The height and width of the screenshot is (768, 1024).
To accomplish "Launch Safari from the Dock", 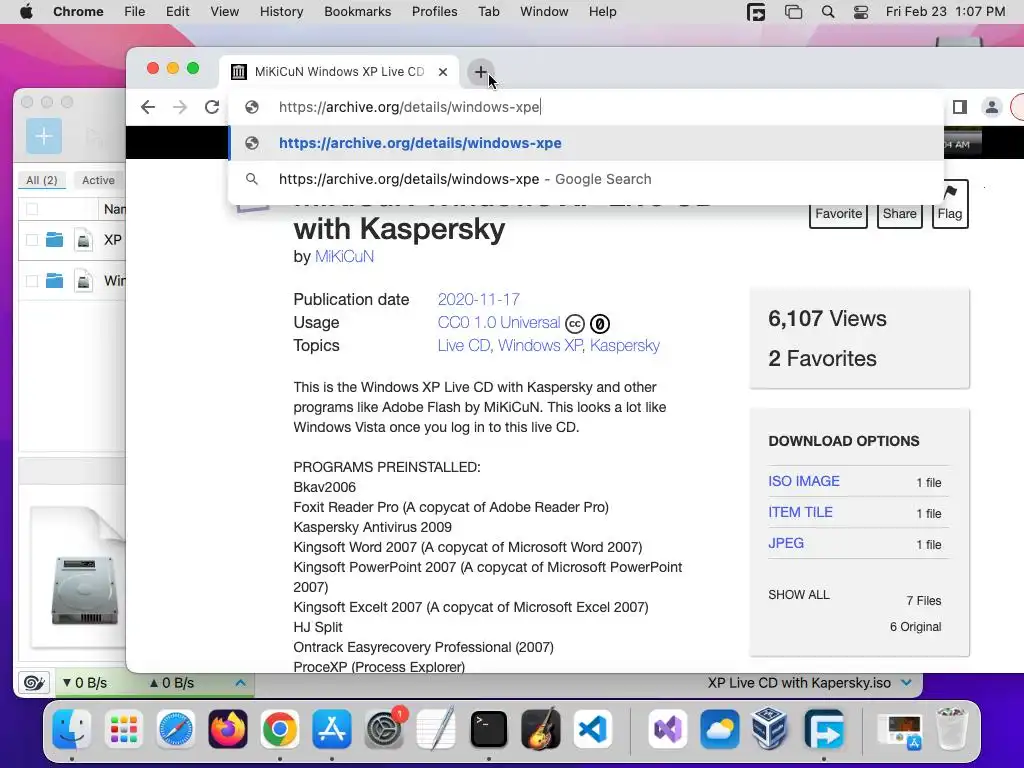I will [176, 729].
